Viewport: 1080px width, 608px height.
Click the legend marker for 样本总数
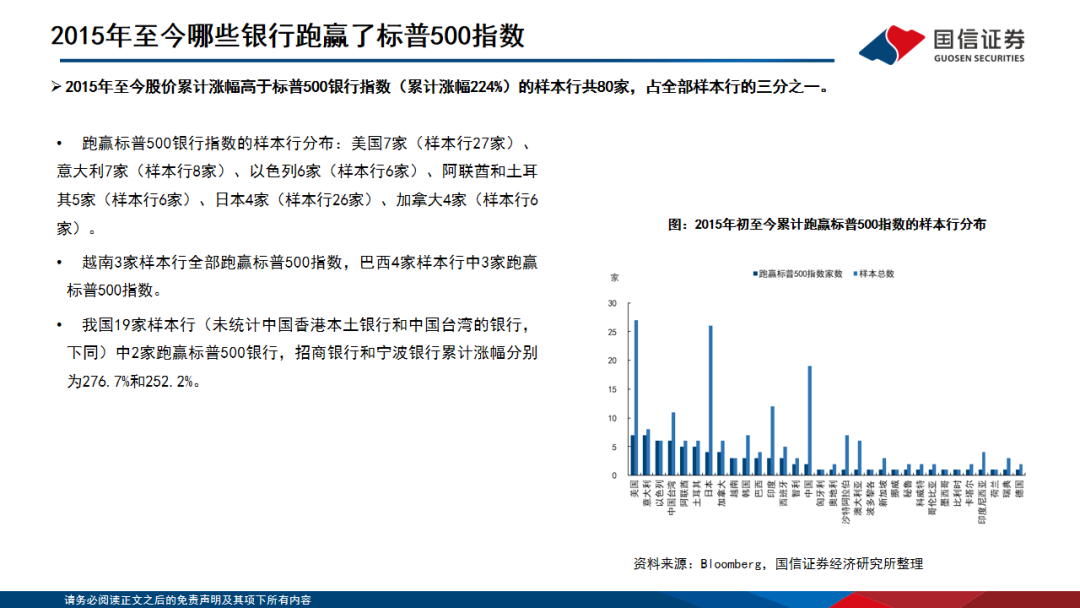click(855, 273)
